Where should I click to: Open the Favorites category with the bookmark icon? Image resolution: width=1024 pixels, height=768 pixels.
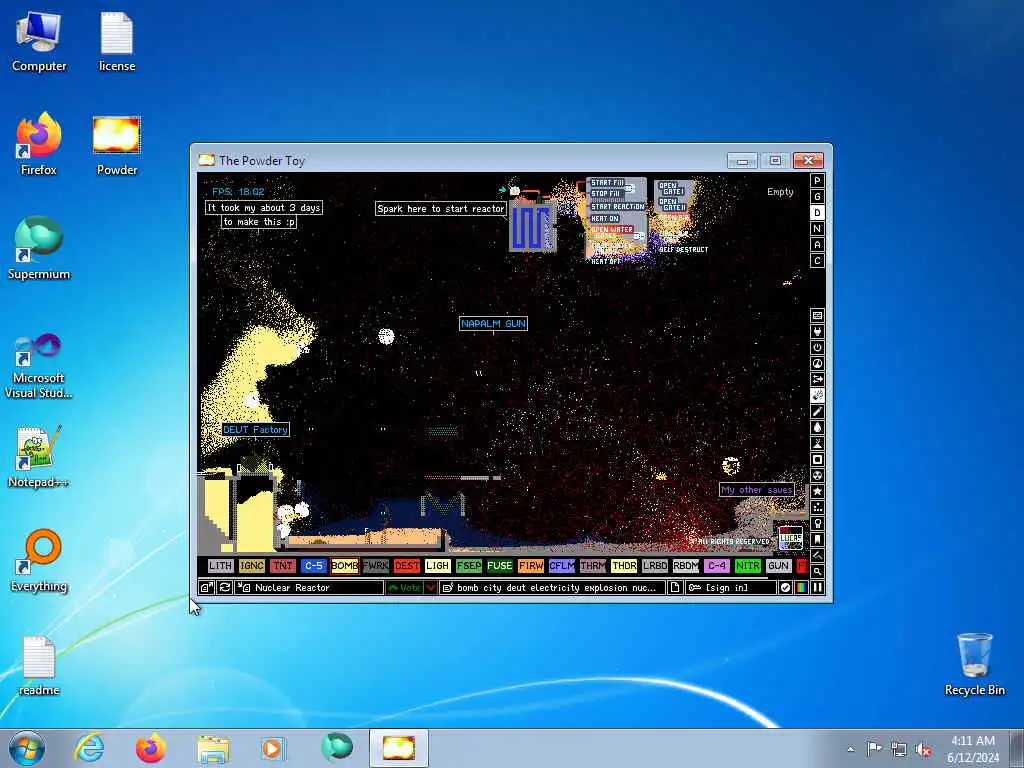click(x=817, y=539)
